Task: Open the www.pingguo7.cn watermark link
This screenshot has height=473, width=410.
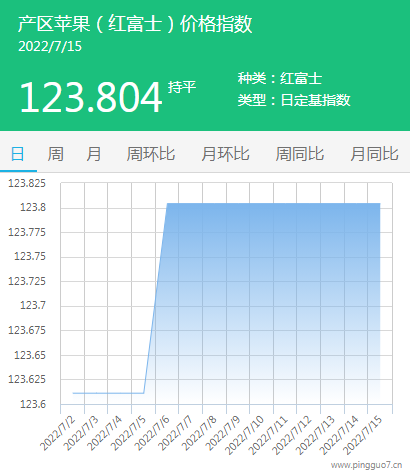Action: [x=366, y=465]
